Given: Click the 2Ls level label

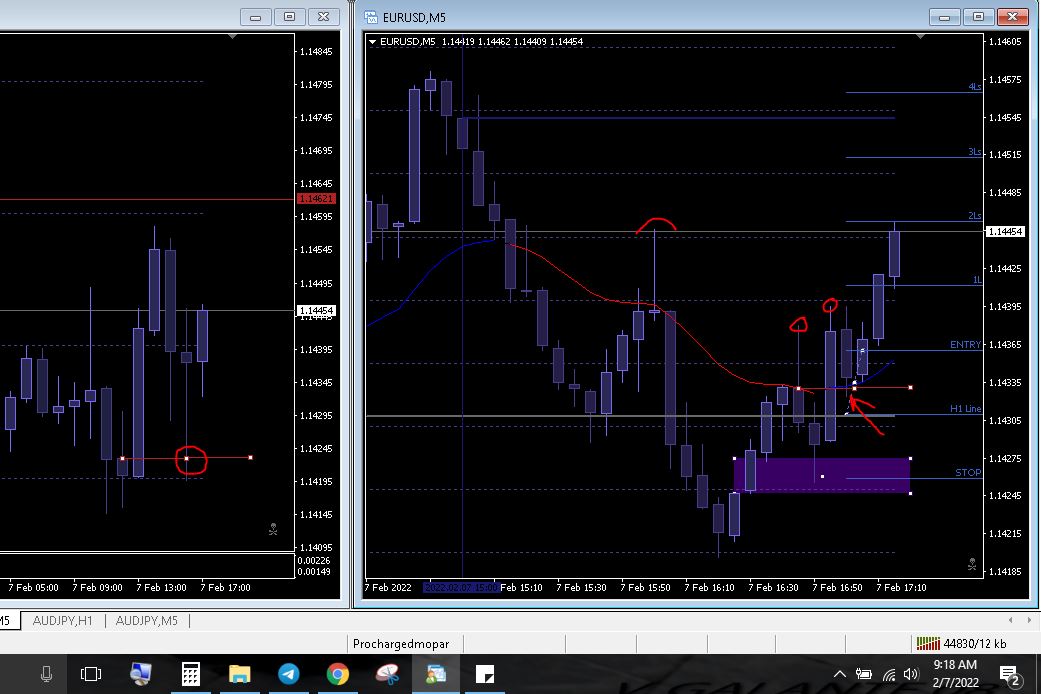Looking at the screenshot, I should point(975,216).
